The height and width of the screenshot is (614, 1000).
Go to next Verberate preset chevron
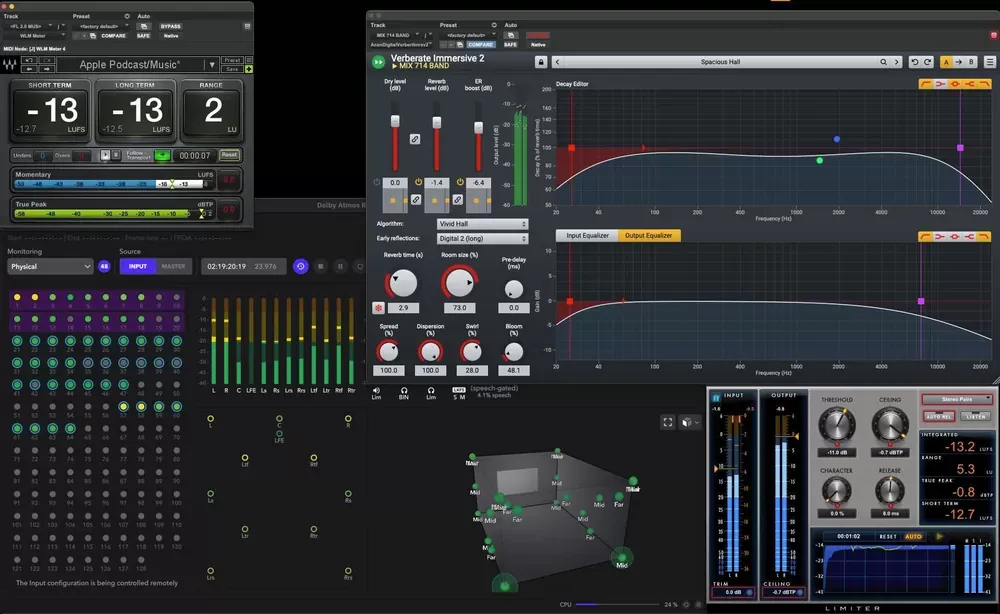tap(897, 62)
